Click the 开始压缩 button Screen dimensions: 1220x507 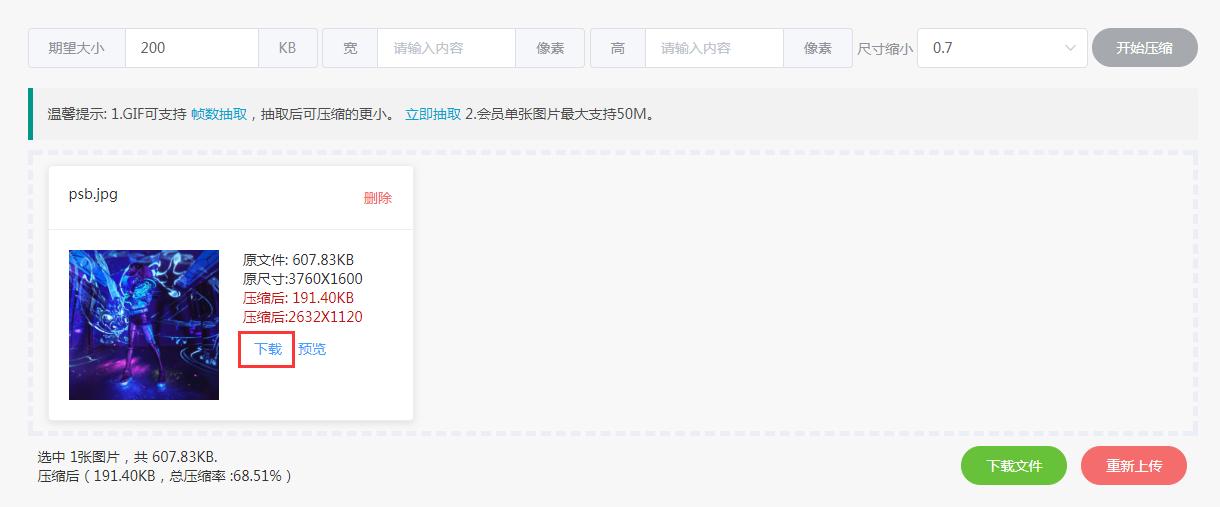(1145, 48)
